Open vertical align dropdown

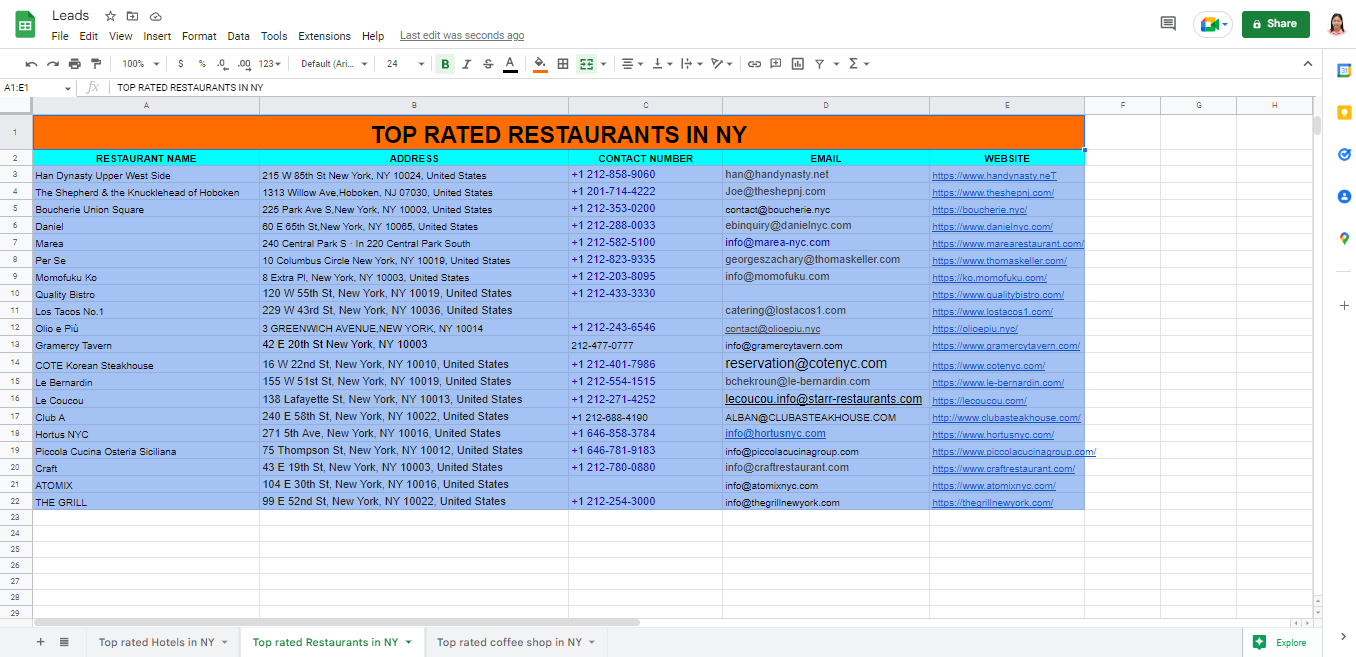(662, 64)
